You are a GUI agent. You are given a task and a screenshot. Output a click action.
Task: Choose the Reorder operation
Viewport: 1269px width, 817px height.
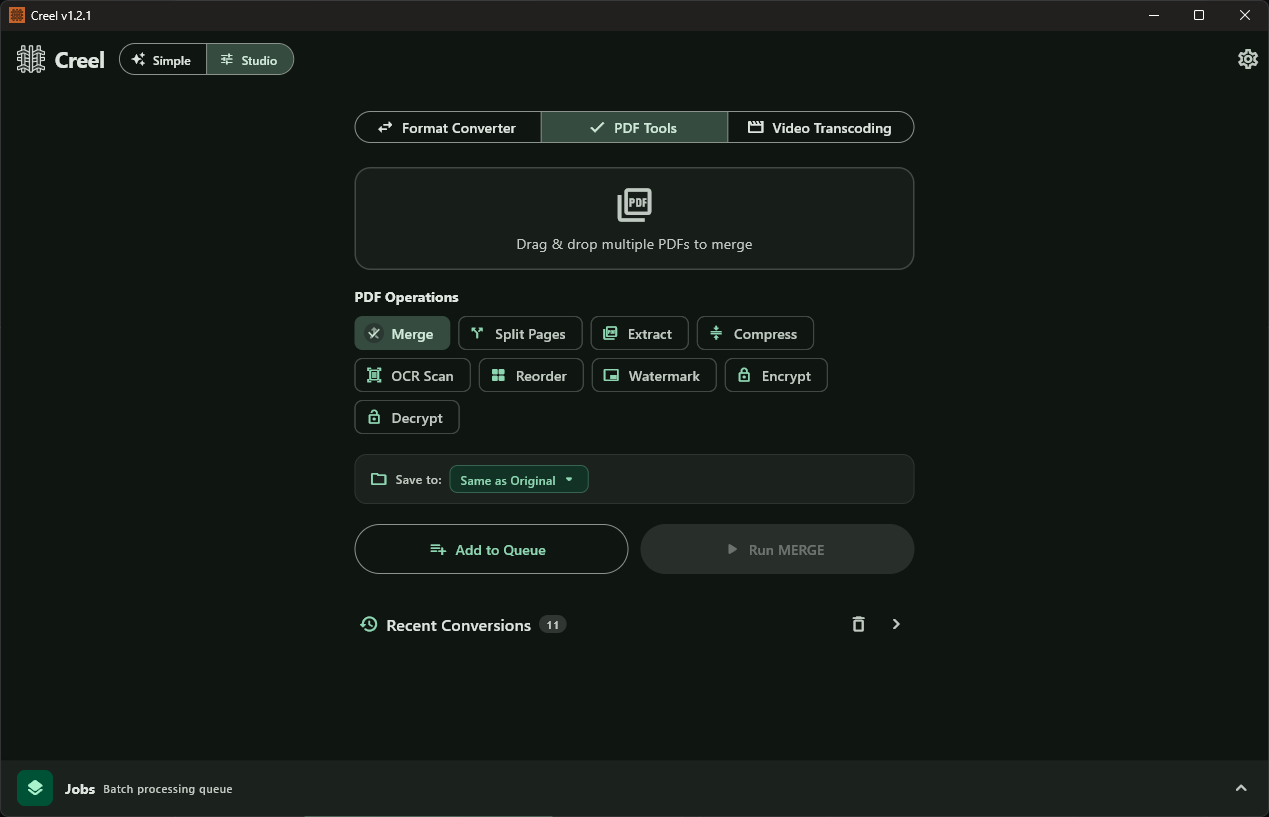(531, 375)
